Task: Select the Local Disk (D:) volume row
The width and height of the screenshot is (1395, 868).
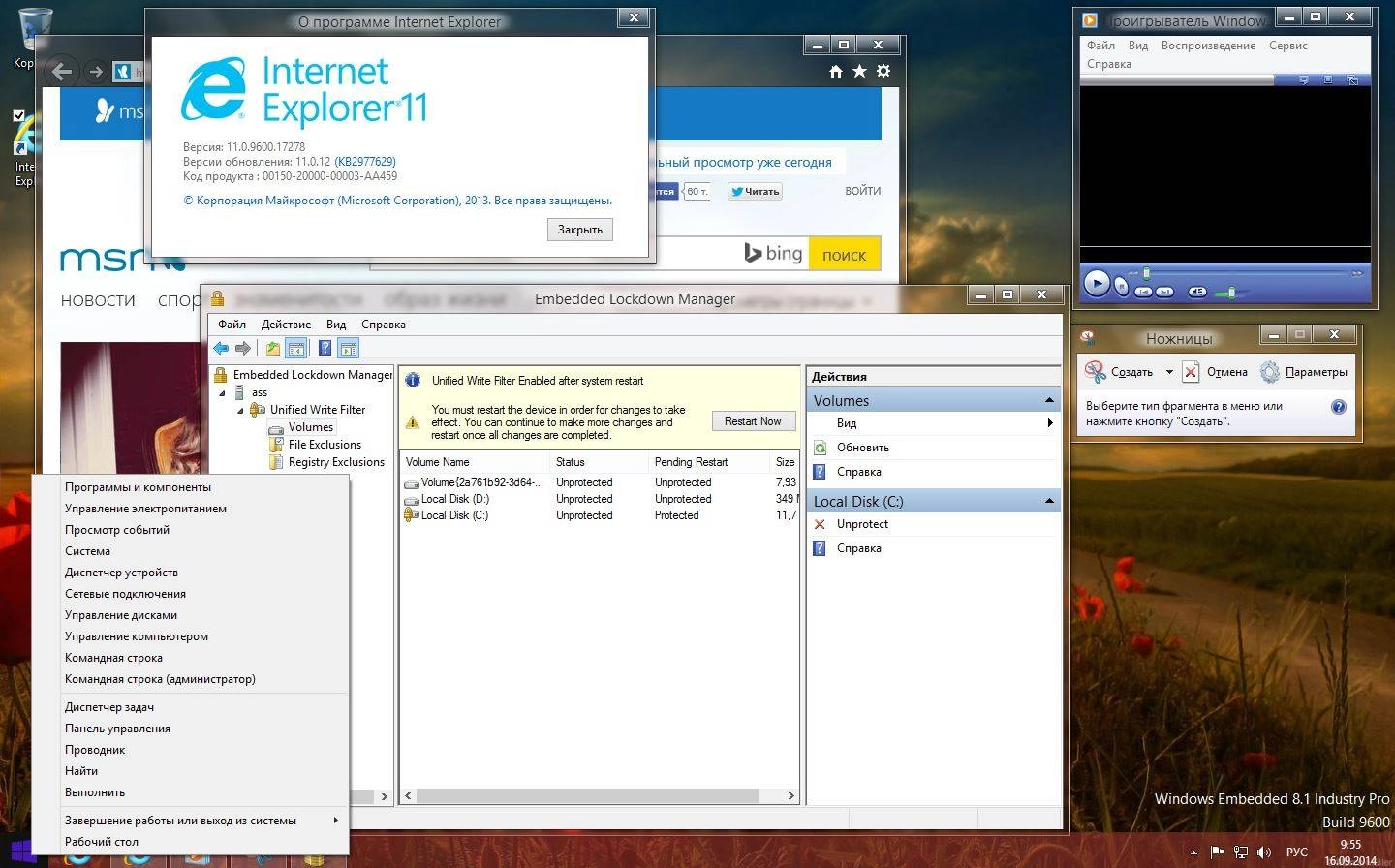Action: [x=600, y=499]
